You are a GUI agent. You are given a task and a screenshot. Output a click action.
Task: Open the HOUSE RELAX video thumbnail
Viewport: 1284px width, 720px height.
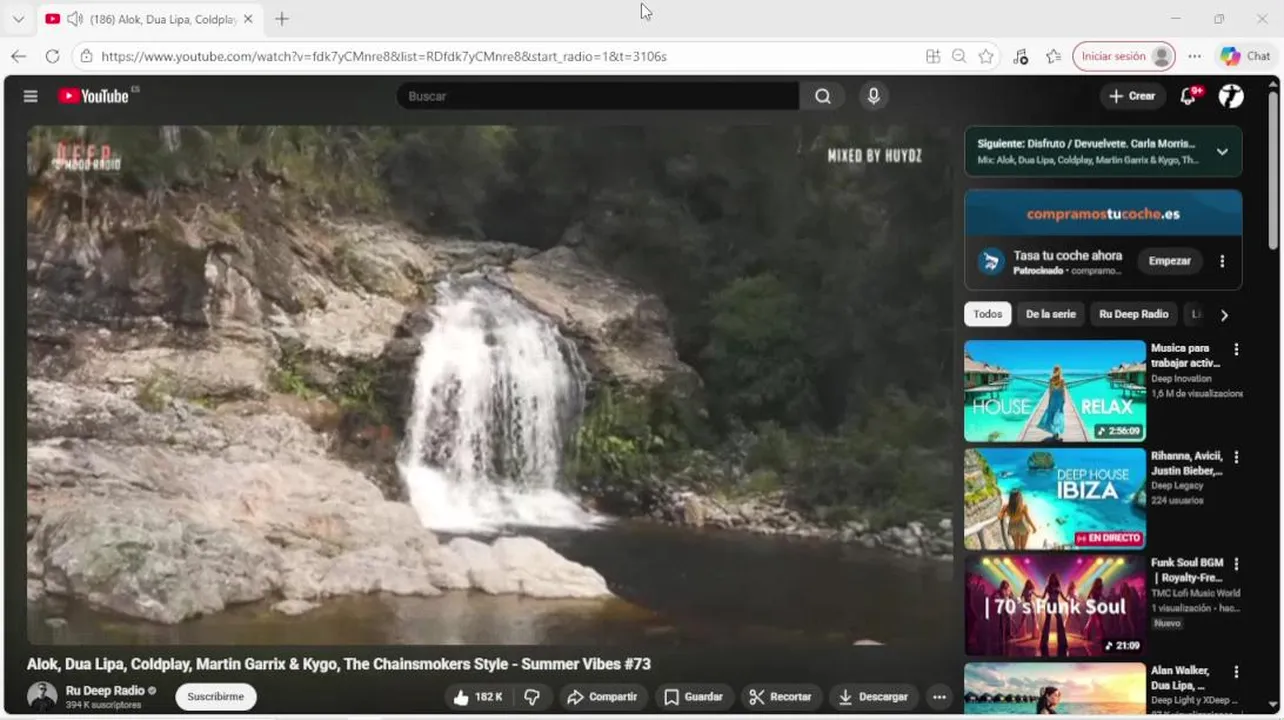pos(1055,391)
